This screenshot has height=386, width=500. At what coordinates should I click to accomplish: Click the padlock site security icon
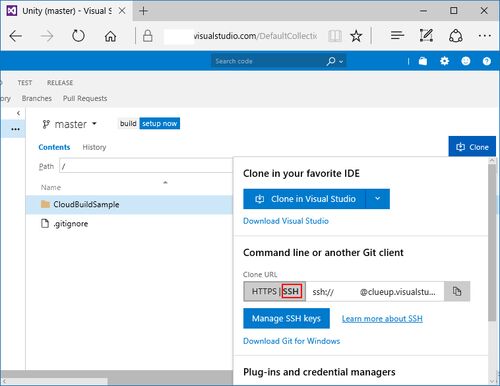tap(147, 36)
